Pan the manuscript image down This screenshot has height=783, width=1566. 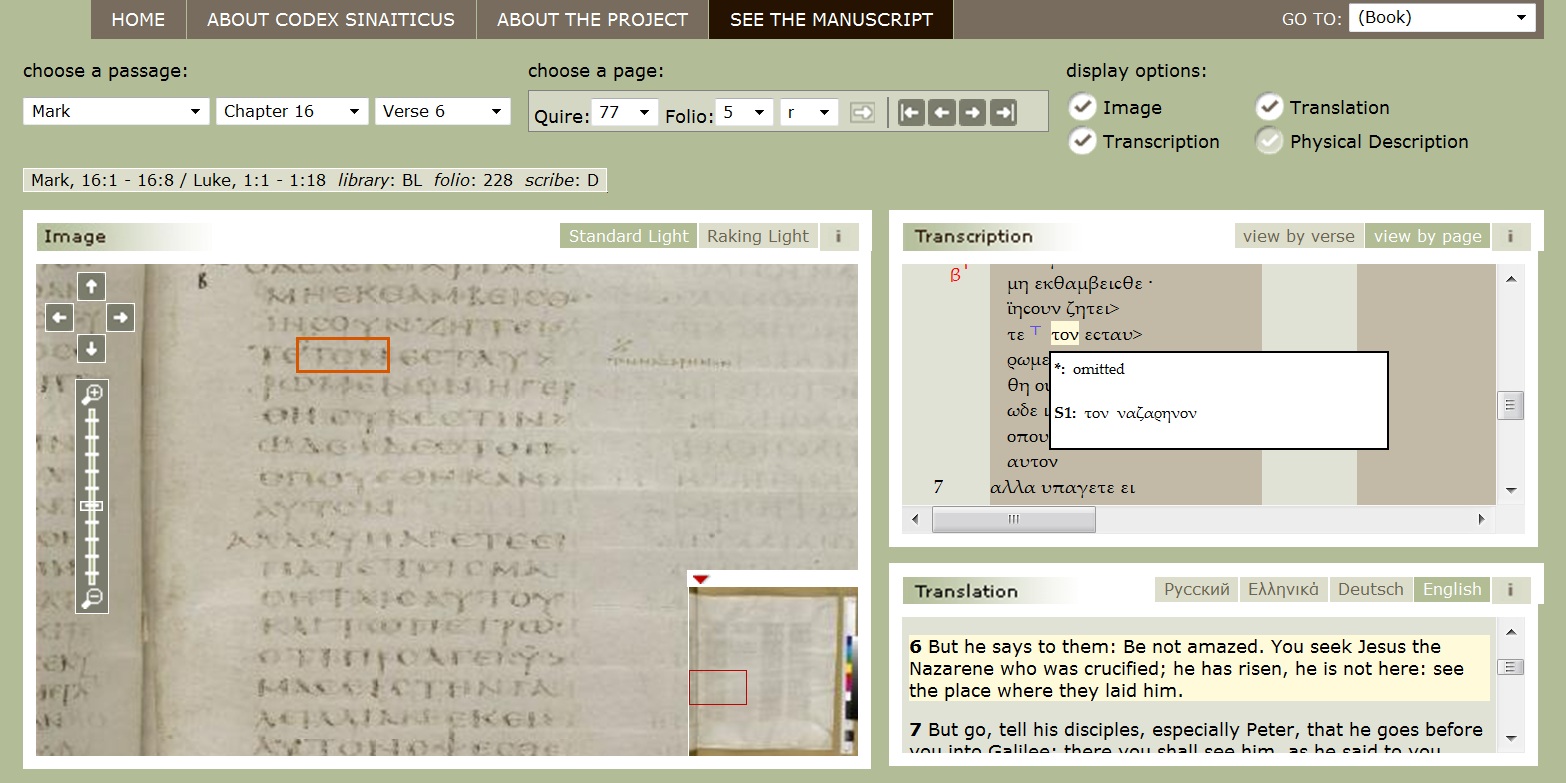point(91,349)
